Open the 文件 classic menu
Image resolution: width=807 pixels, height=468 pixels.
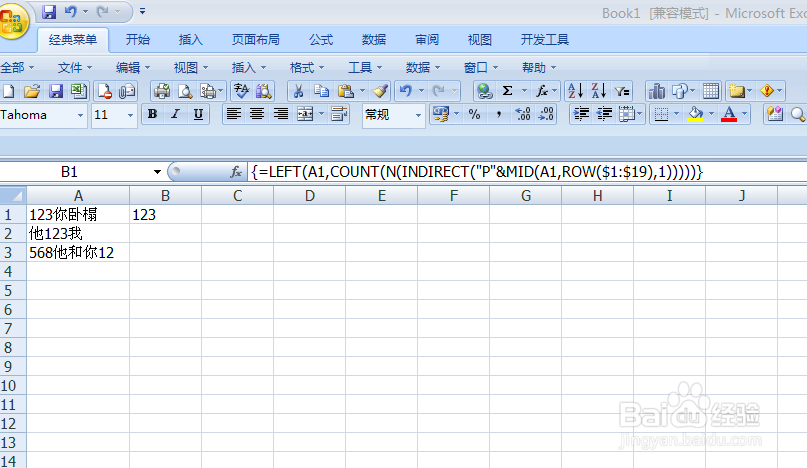point(75,67)
